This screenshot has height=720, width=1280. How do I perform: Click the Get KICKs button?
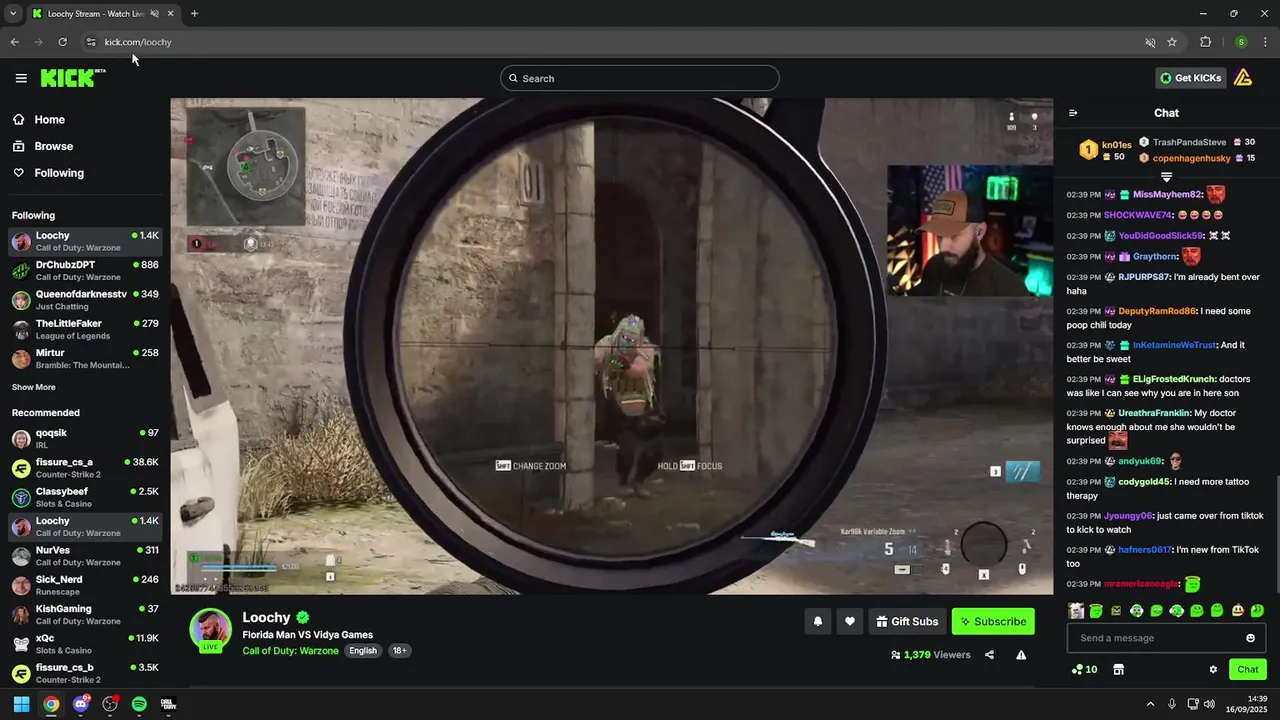[x=1191, y=78]
